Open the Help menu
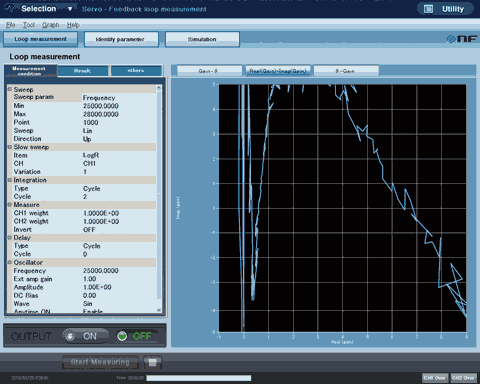The height and width of the screenshot is (384, 480). [73, 25]
